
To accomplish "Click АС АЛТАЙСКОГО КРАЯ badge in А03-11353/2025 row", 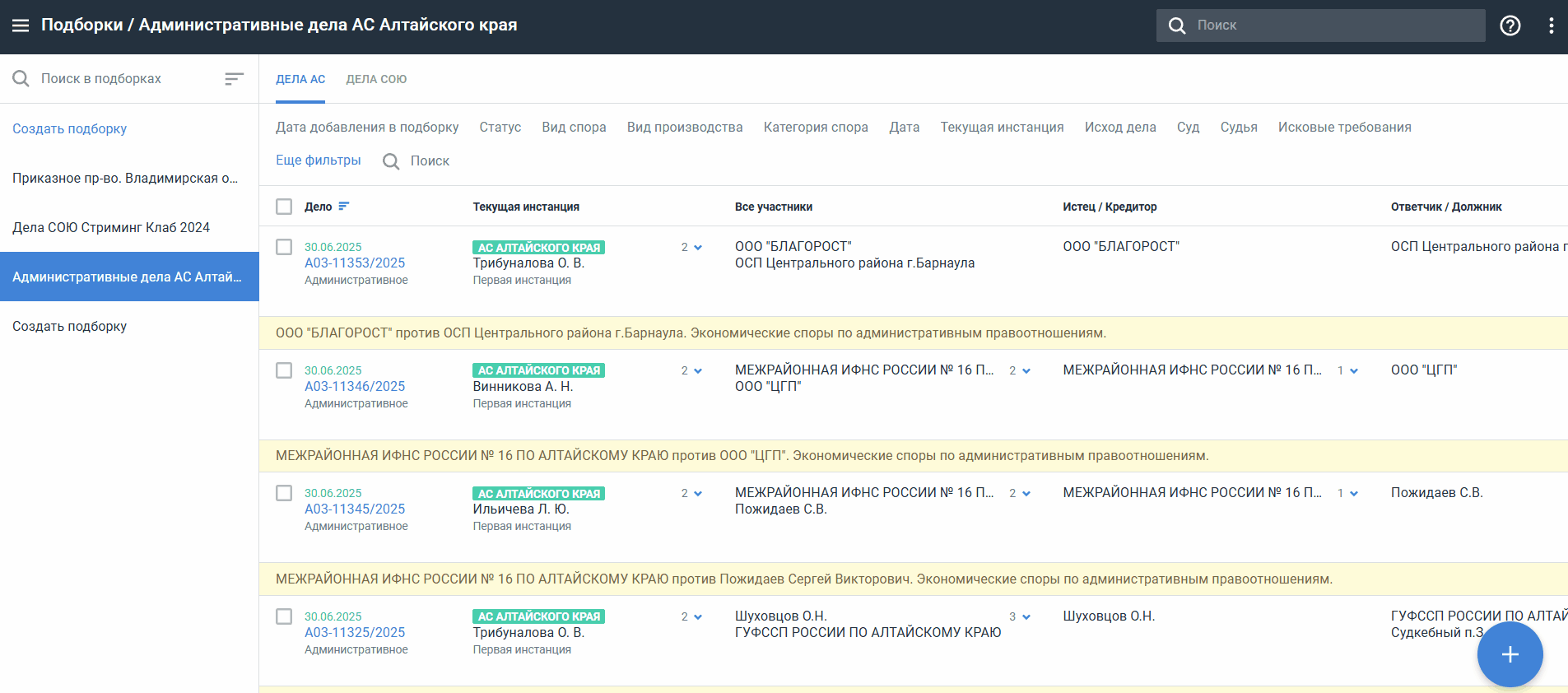I will point(539,247).
